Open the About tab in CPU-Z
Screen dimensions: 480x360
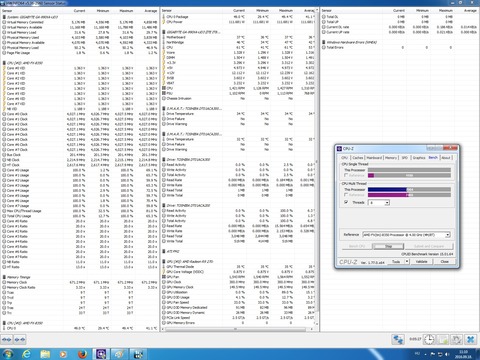(x=446, y=158)
